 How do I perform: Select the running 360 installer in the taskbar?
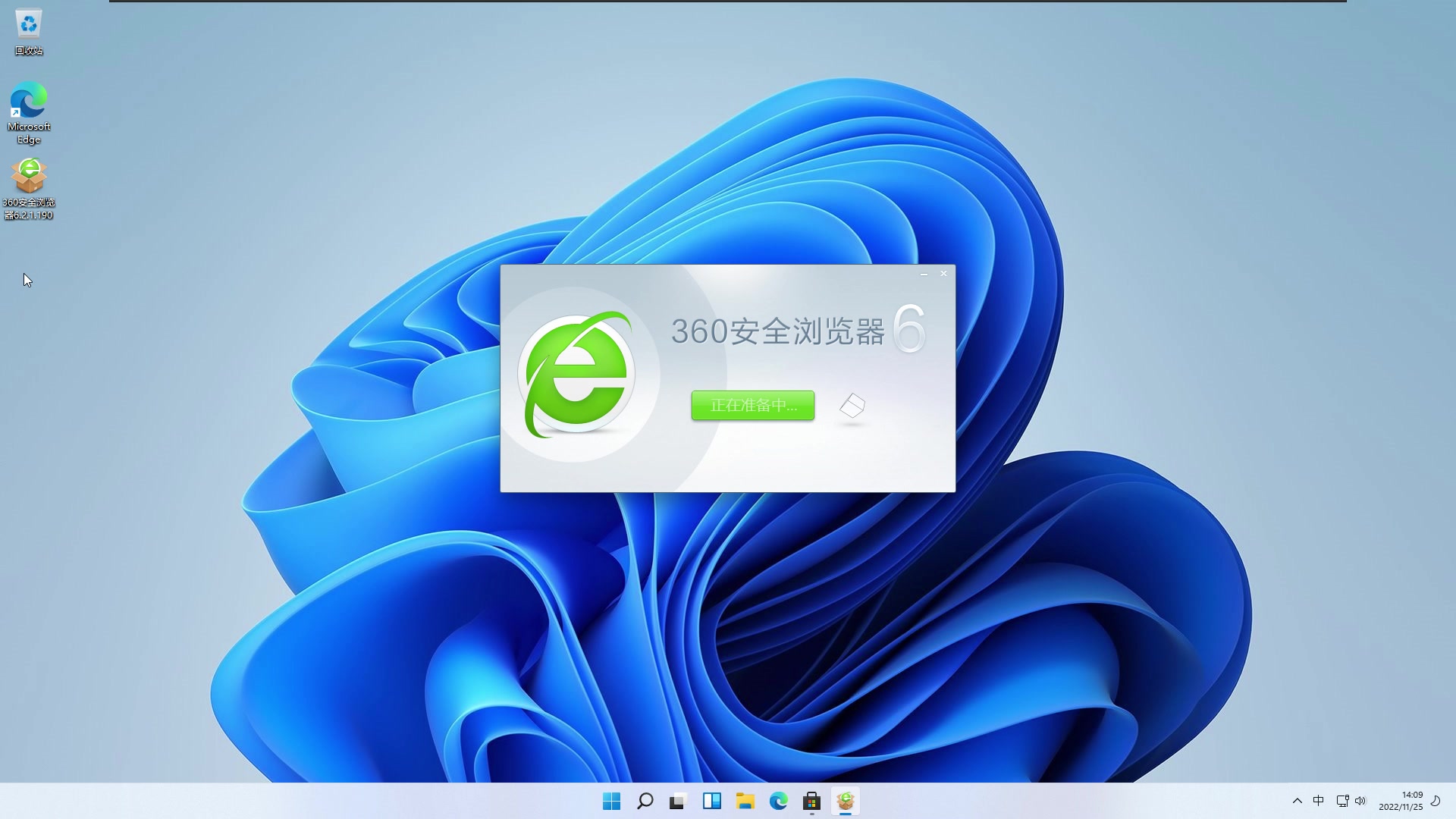coord(846,800)
